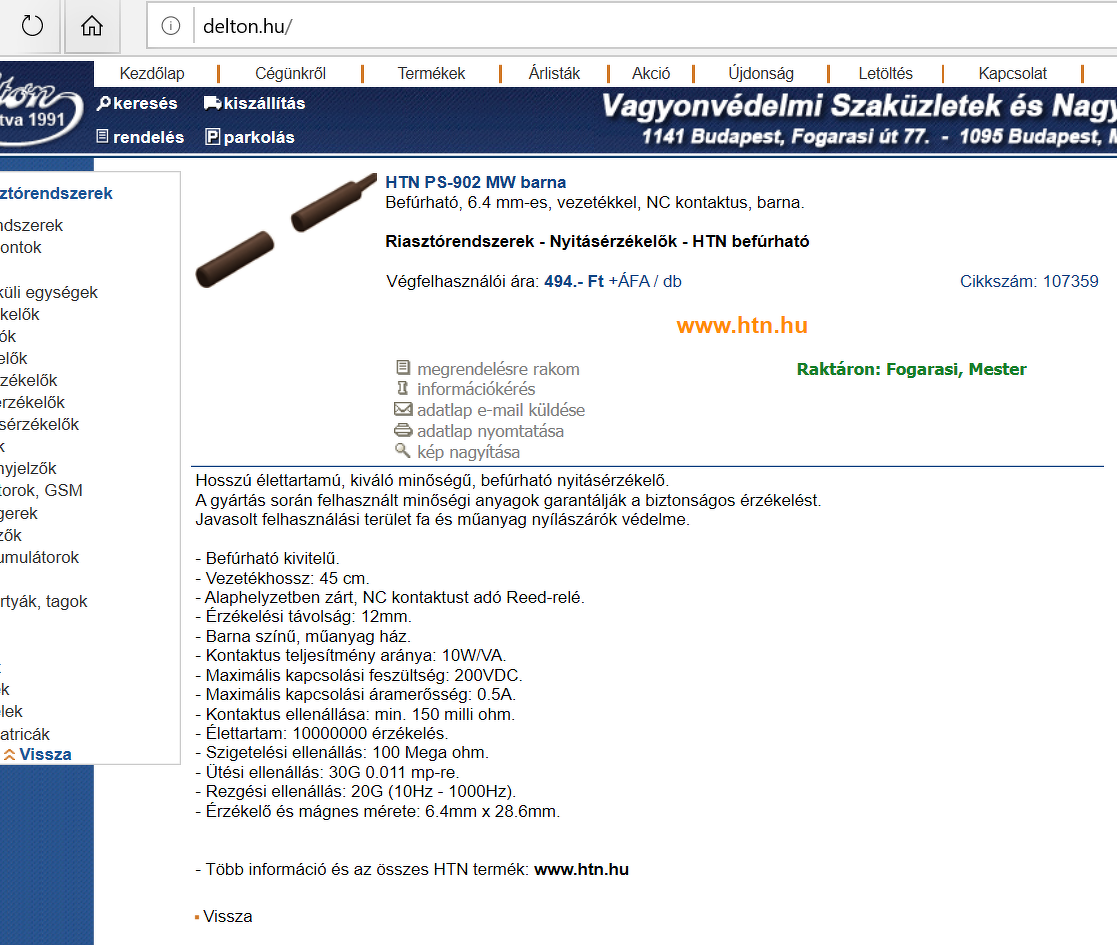Open sidebar item ending in torok, GSM
This screenshot has width=1117, height=945.
[x=41, y=491]
